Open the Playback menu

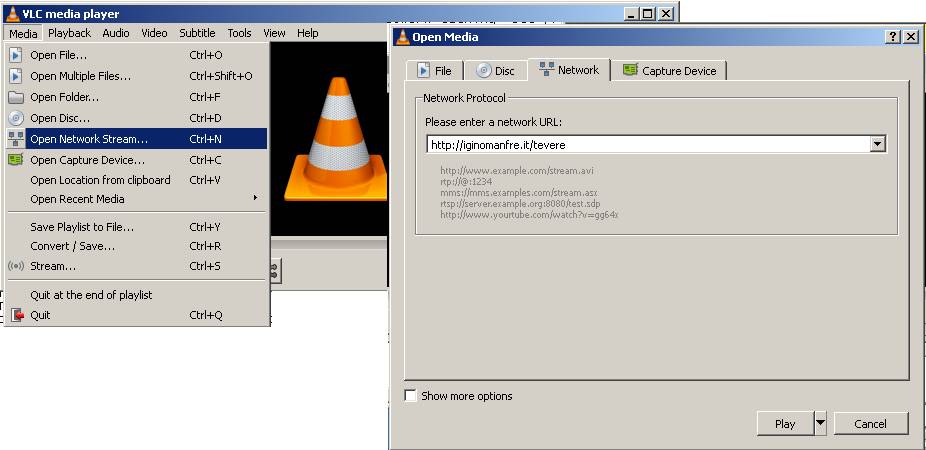tap(70, 33)
